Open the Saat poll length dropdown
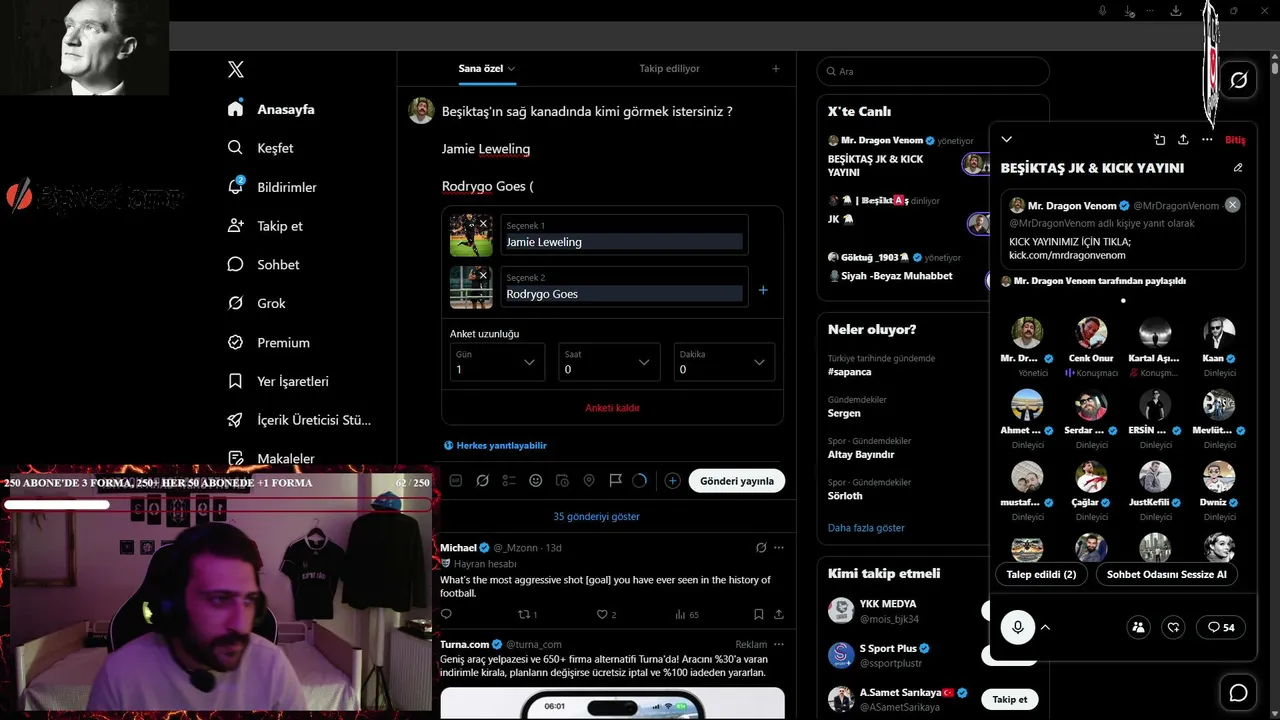Viewport: 1280px width, 720px height. [609, 362]
